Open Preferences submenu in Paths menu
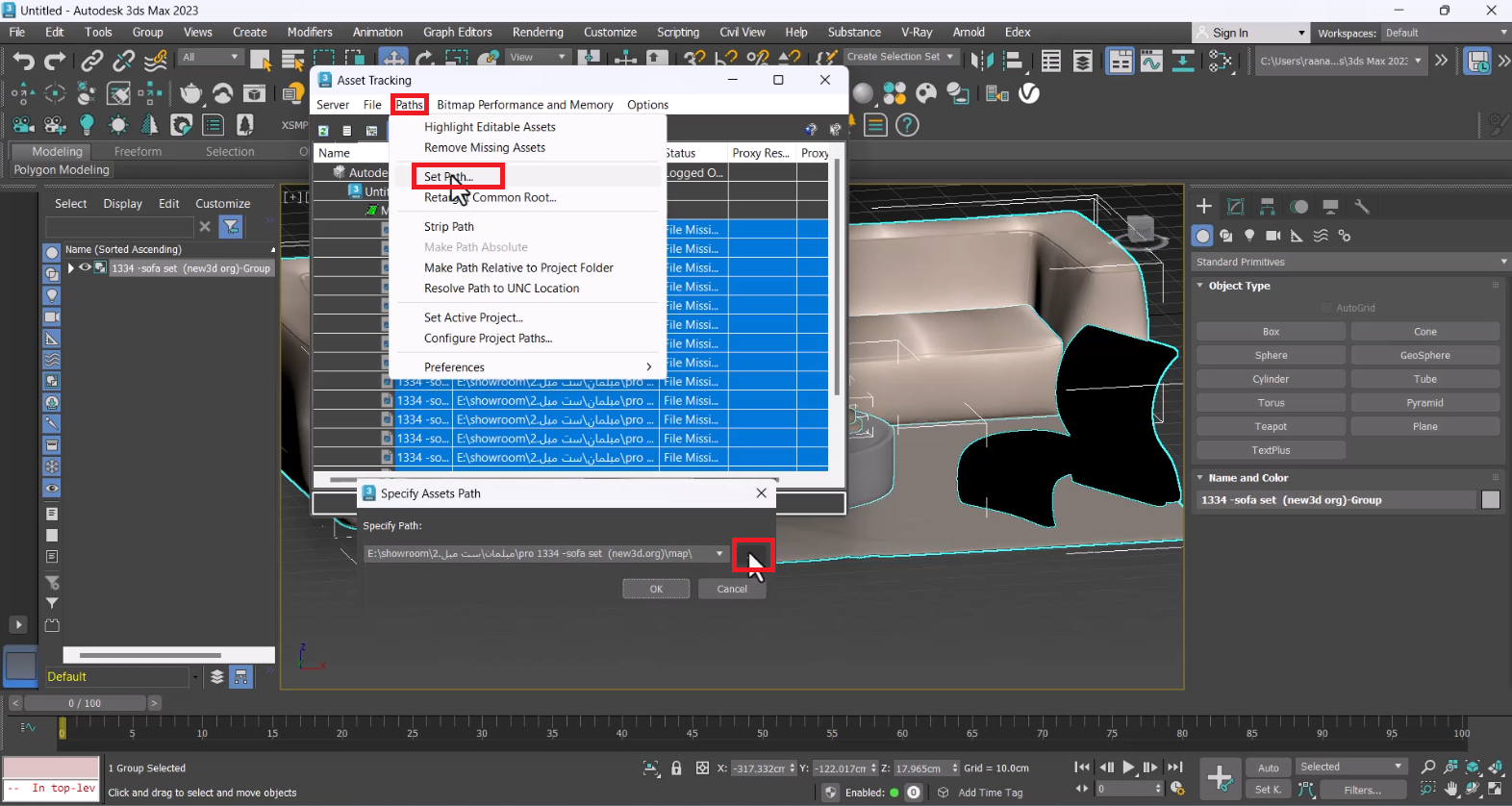Screen dimensions: 1512x806 click(529, 367)
